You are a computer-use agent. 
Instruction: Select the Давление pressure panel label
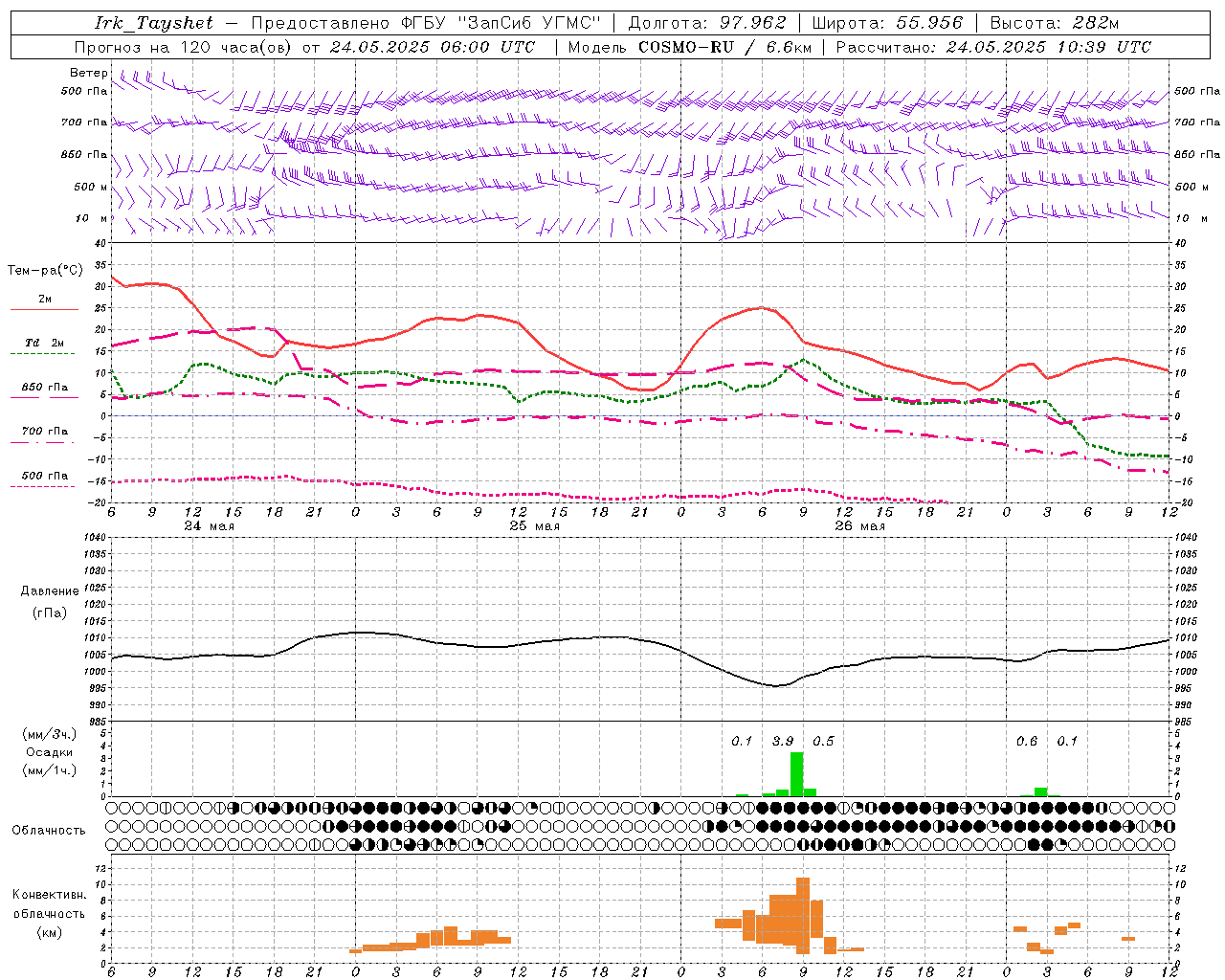point(50,591)
